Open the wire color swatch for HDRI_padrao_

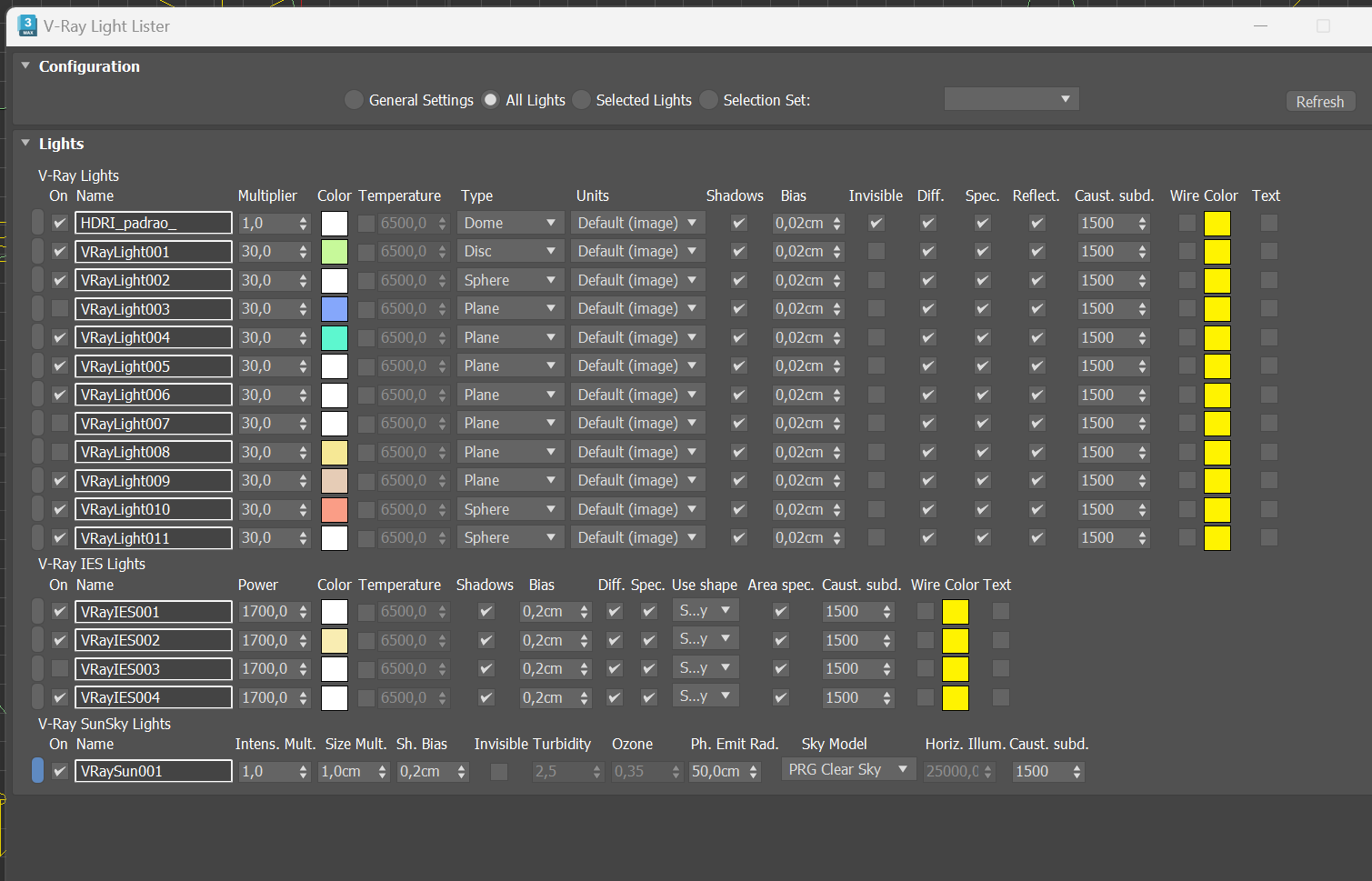coord(1217,223)
